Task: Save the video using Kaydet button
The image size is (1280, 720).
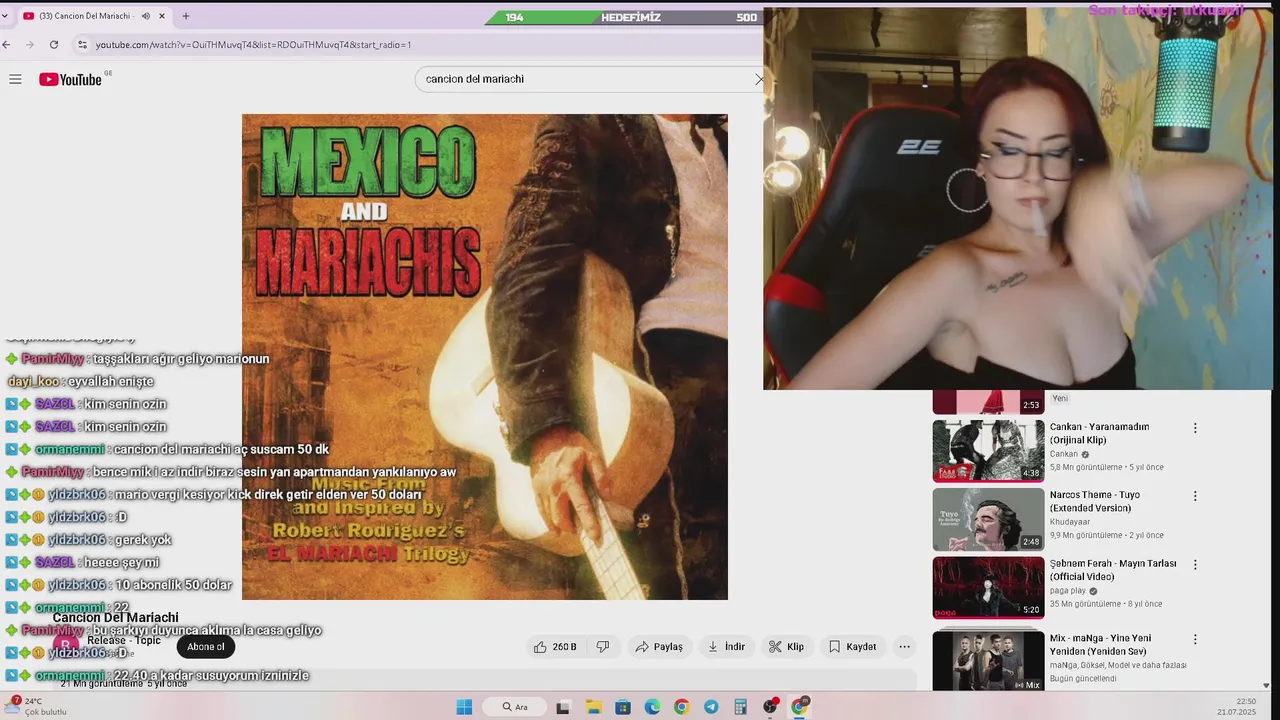Action: click(852, 647)
